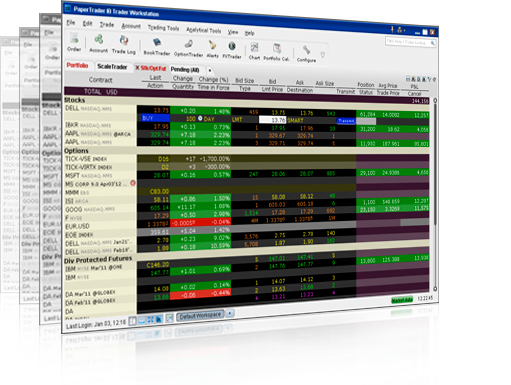Open the Order toolbar icon

point(74,42)
